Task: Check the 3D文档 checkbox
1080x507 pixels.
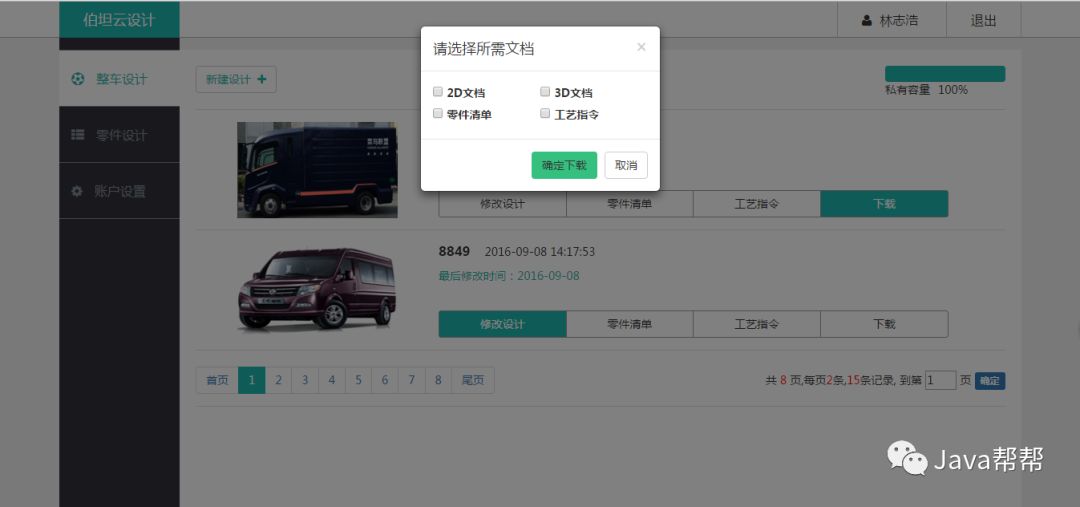Action: pyautogui.click(x=545, y=92)
